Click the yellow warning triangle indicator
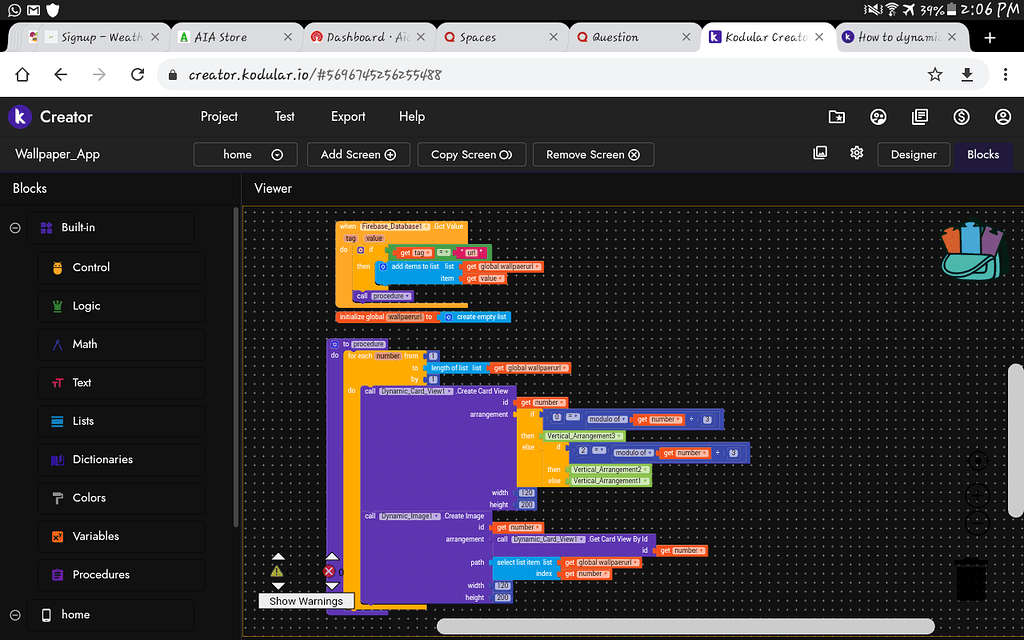 [277, 571]
